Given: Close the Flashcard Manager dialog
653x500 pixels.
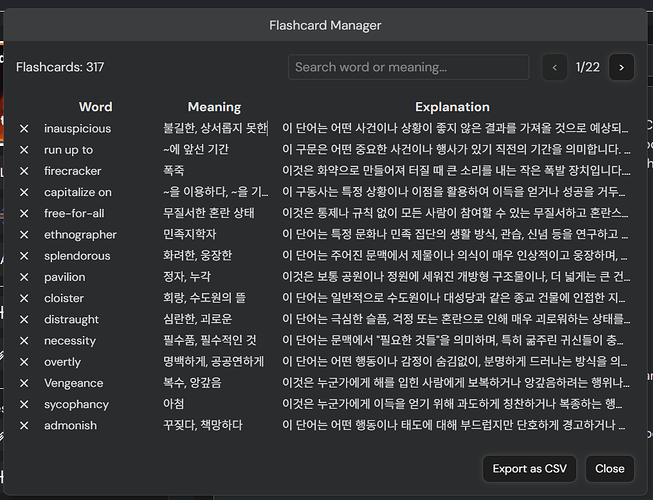Looking at the screenshot, I should click(x=609, y=468).
